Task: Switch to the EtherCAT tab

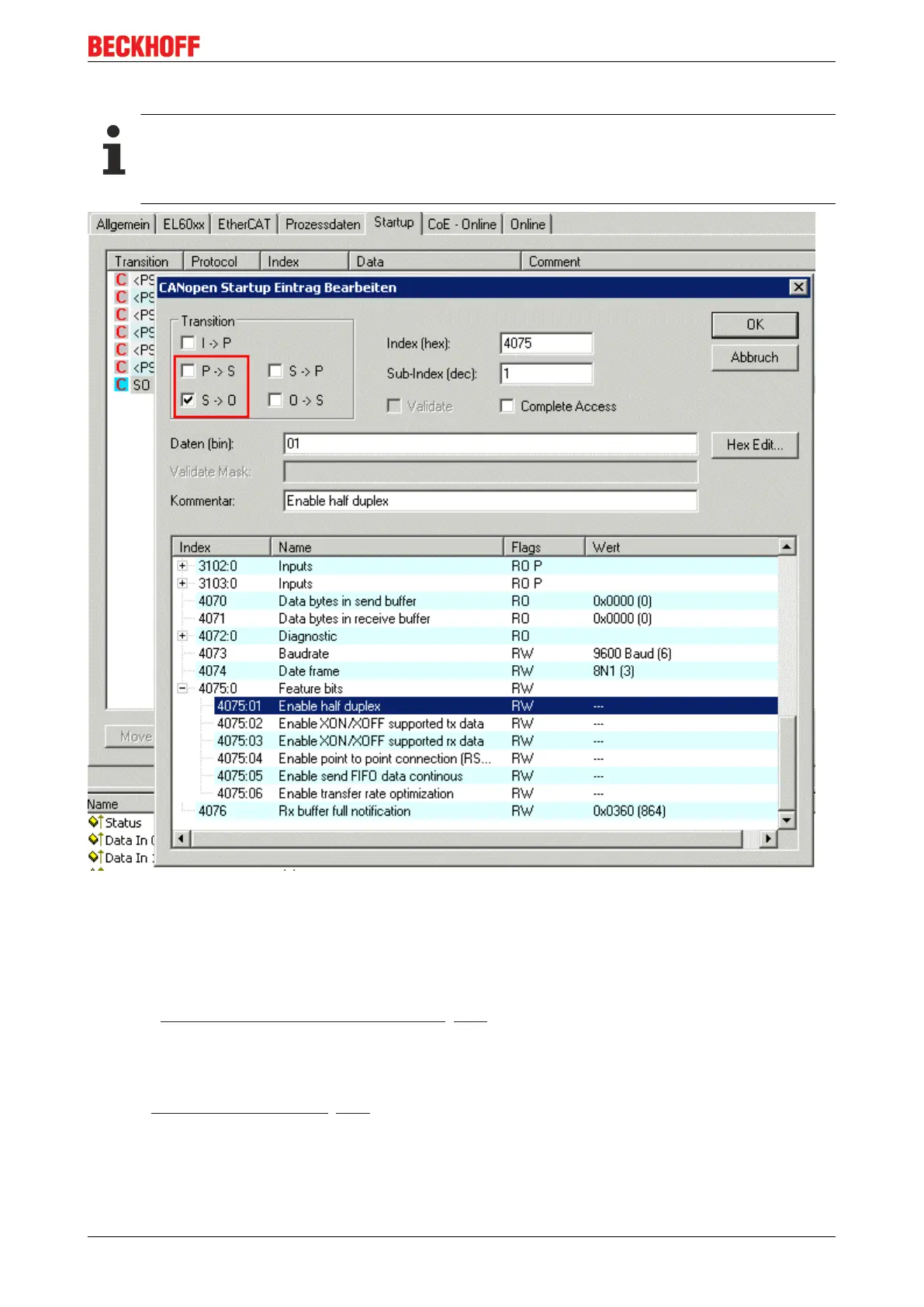Action: [244, 224]
